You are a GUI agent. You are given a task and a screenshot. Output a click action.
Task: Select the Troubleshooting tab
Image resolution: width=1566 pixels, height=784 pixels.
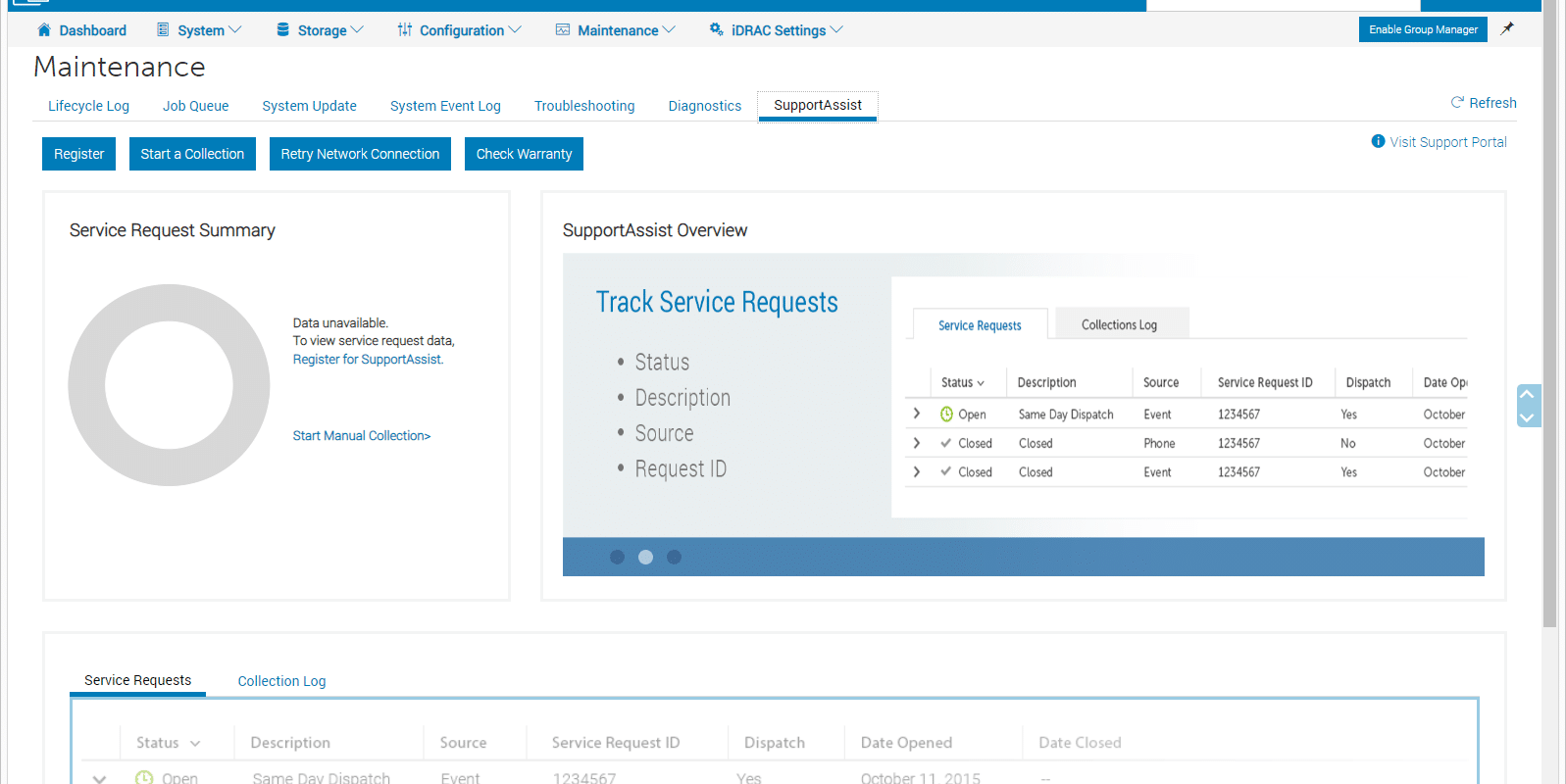click(584, 106)
